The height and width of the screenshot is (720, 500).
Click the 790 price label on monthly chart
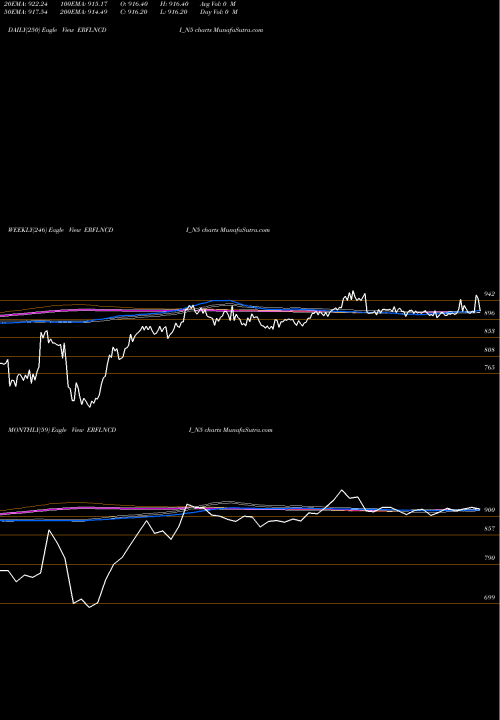(x=489, y=558)
